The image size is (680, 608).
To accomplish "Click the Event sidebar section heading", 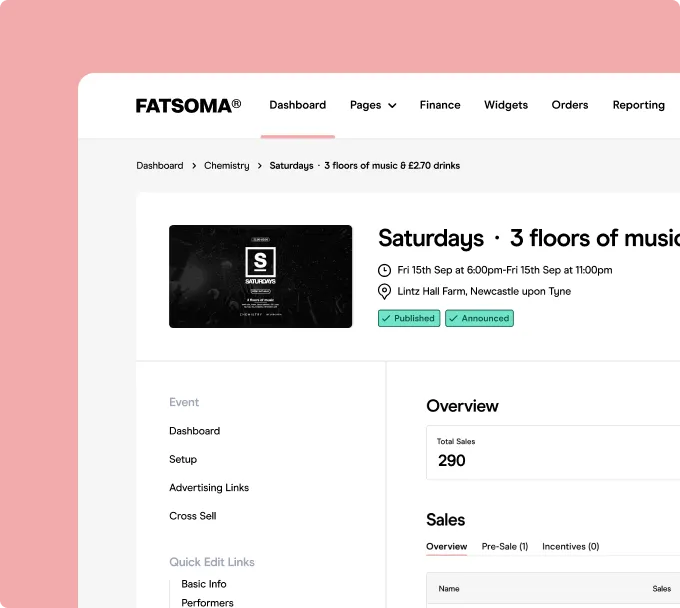I will [184, 402].
